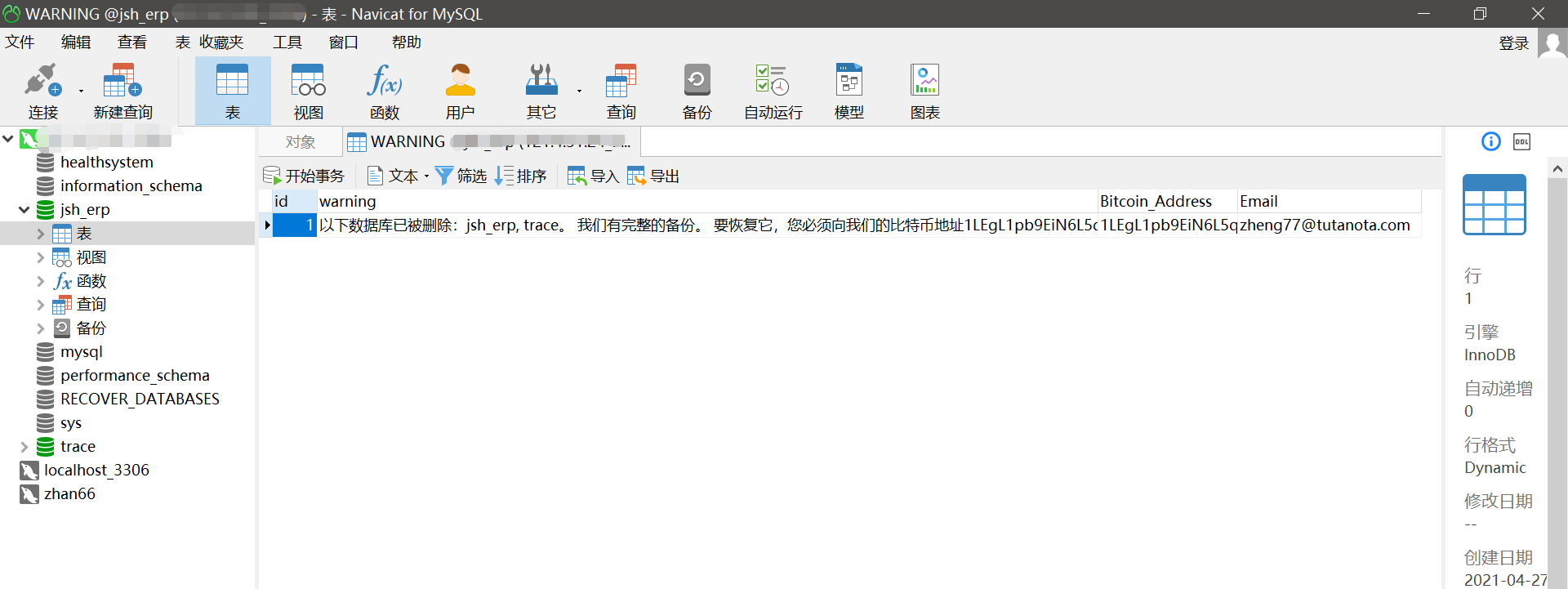Open the 连接 connection tool

tap(43, 91)
